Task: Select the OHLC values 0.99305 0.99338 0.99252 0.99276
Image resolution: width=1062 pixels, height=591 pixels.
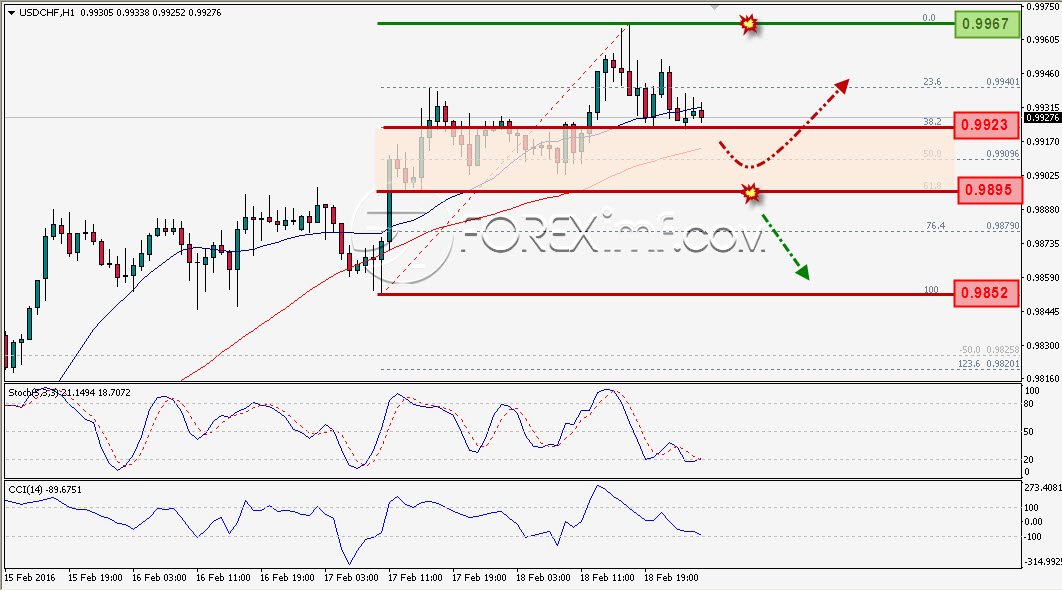Action: pyautogui.click(x=150, y=12)
